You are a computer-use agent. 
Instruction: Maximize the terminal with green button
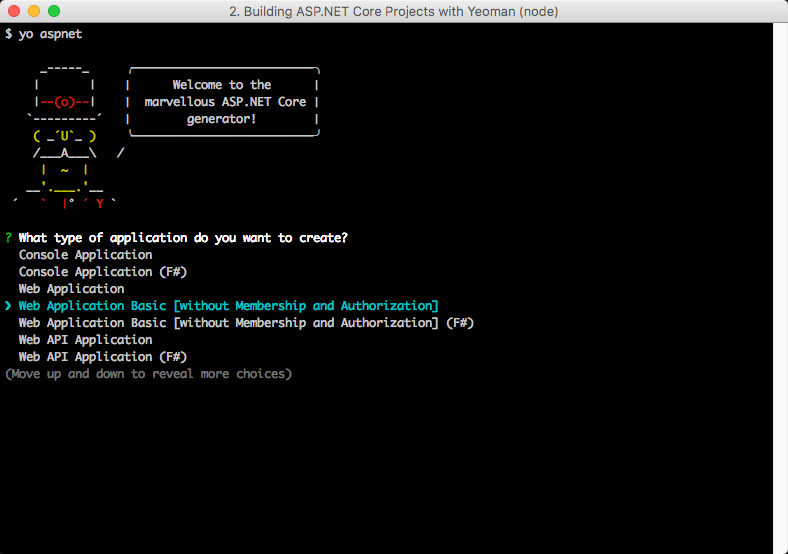pyautogui.click(x=54, y=11)
